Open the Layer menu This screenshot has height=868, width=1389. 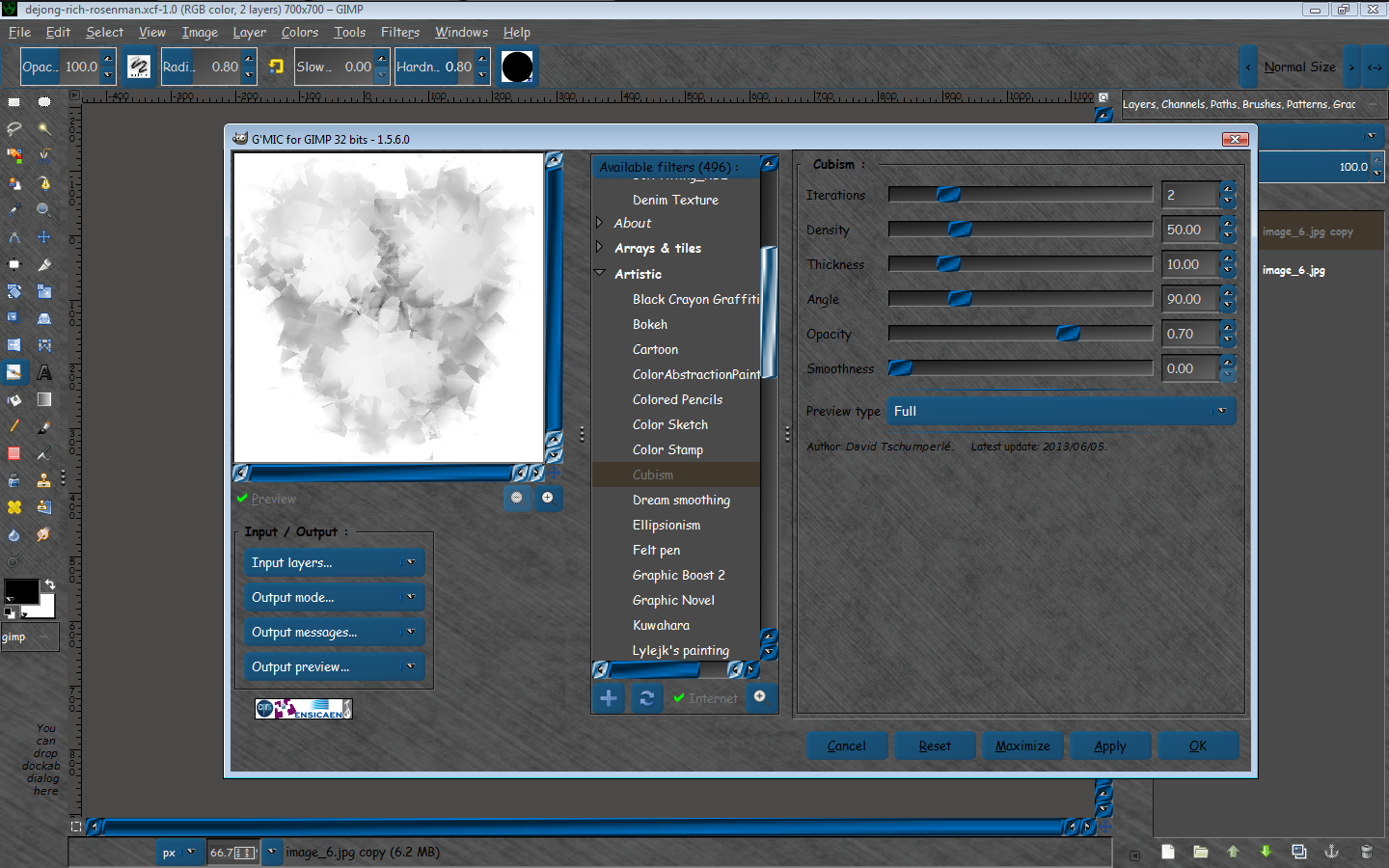tap(249, 32)
